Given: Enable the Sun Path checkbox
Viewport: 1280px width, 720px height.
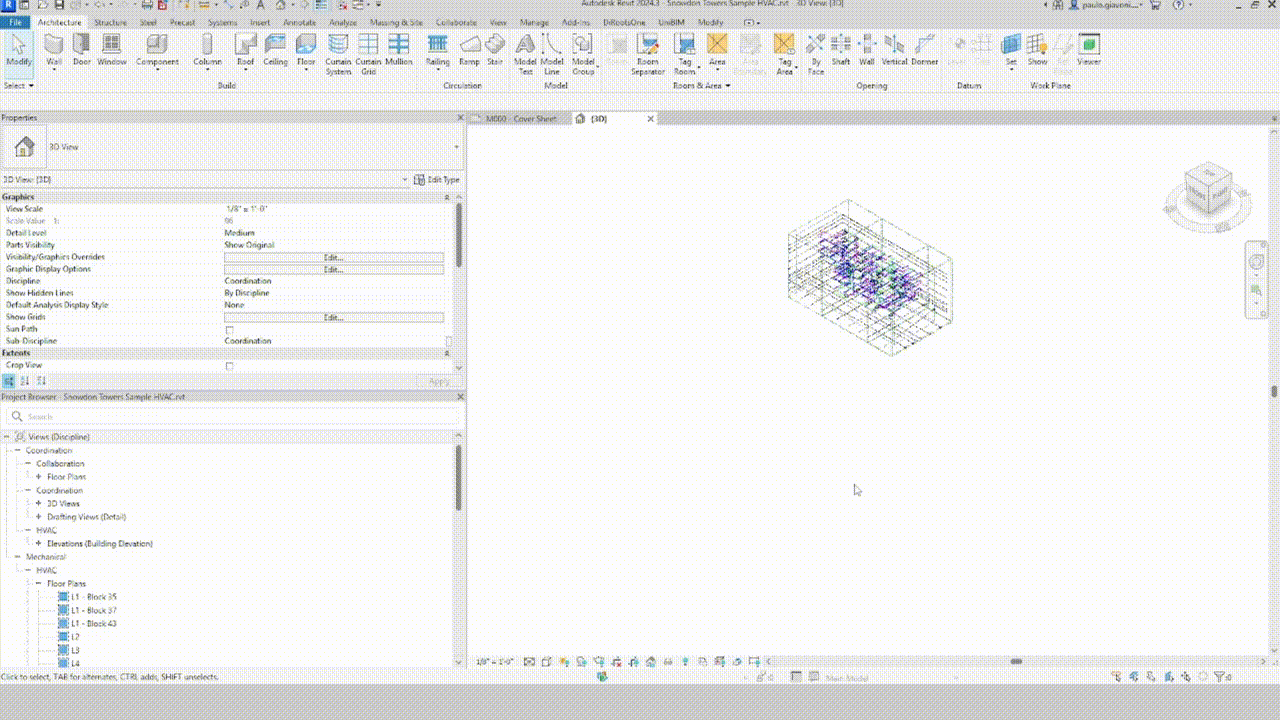Looking at the screenshot, I should pyautogui.click(x=229, y=329).
